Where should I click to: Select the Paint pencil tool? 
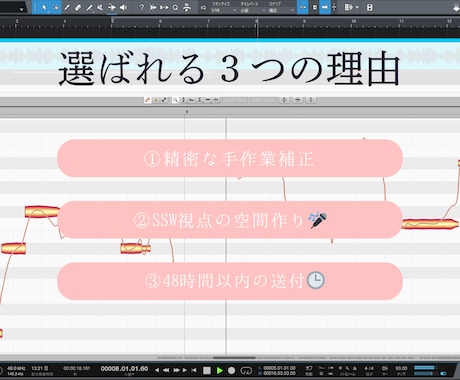click(89, 7)
